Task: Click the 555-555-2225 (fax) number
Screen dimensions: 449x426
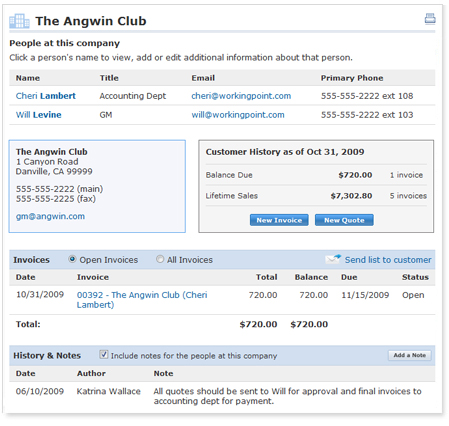Action: [56, 199]
